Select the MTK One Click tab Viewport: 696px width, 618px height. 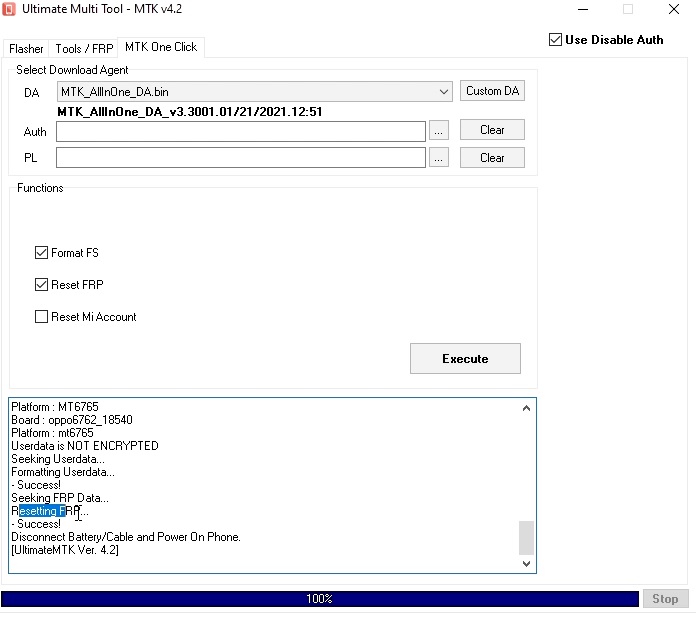tap(161, 47)
